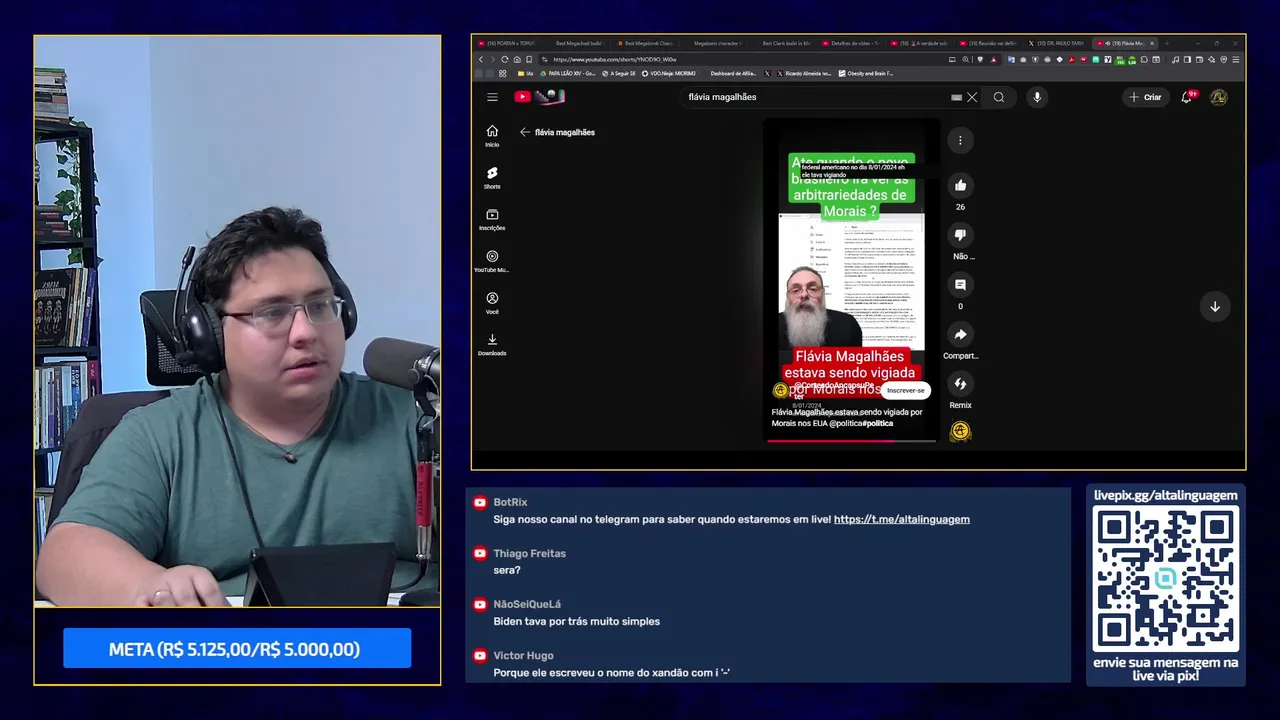
Task: Dislike the Short with thumbs down
Action: click(x=960, y=235)
